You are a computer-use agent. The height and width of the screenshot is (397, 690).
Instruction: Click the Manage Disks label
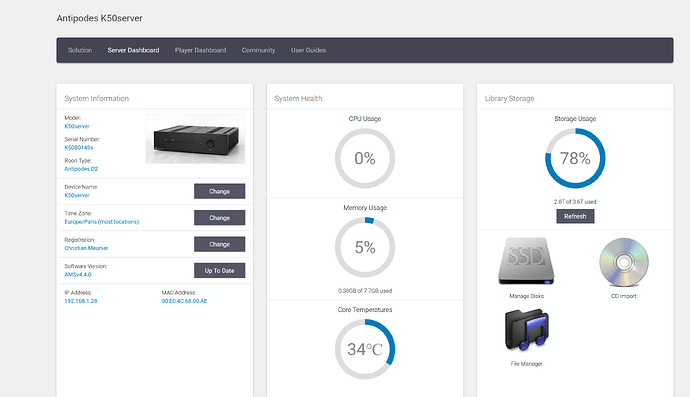[x=526, y=296]
